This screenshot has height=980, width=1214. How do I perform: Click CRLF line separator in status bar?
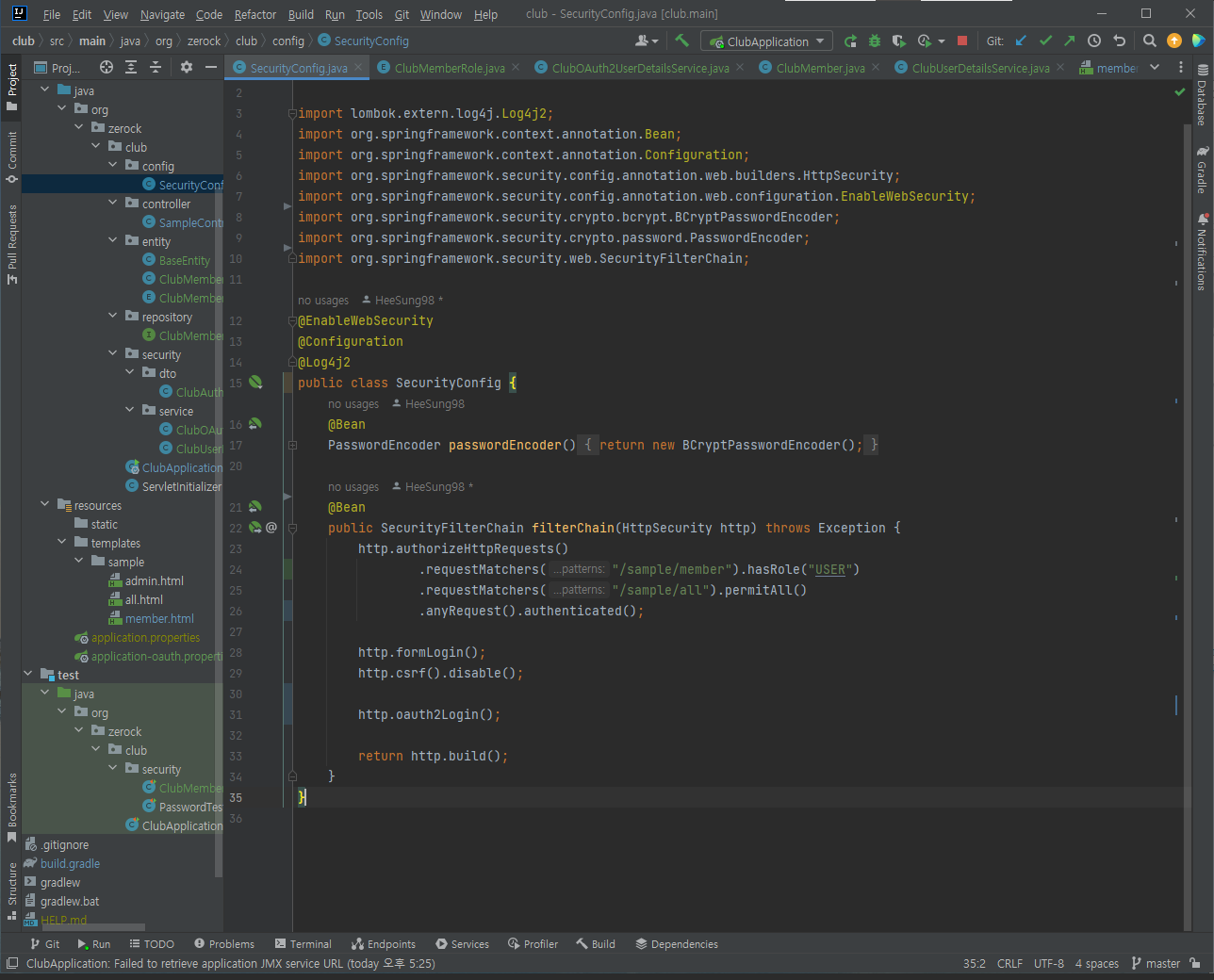click(x=1009, y=963)
